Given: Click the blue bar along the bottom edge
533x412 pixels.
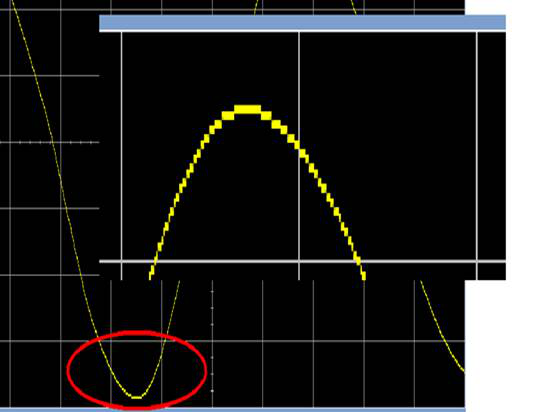Looking at the screenshot, I should (x=233, y=410).
